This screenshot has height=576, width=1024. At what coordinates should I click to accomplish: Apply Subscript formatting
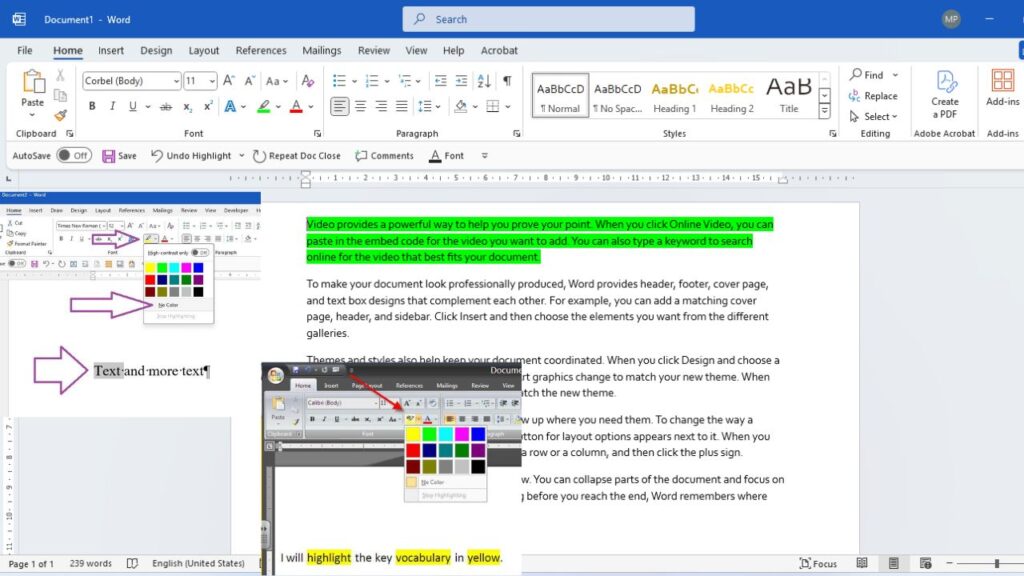click(187, 106)
